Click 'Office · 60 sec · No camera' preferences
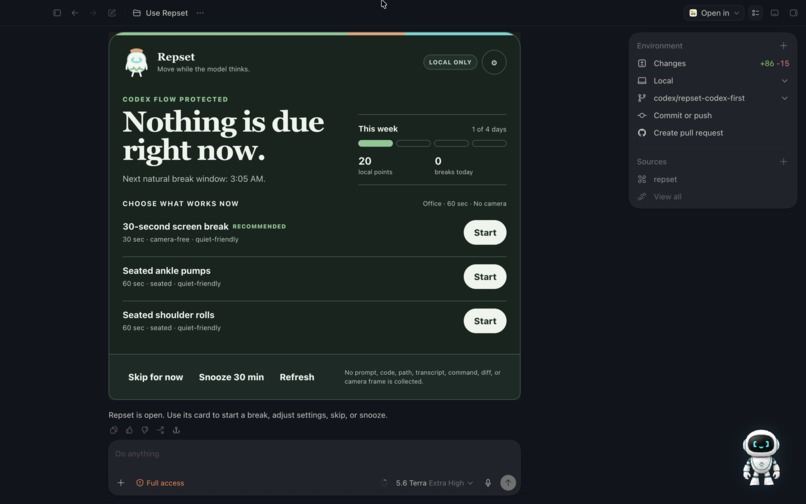 pyautogui.click(x=464, y=204)
